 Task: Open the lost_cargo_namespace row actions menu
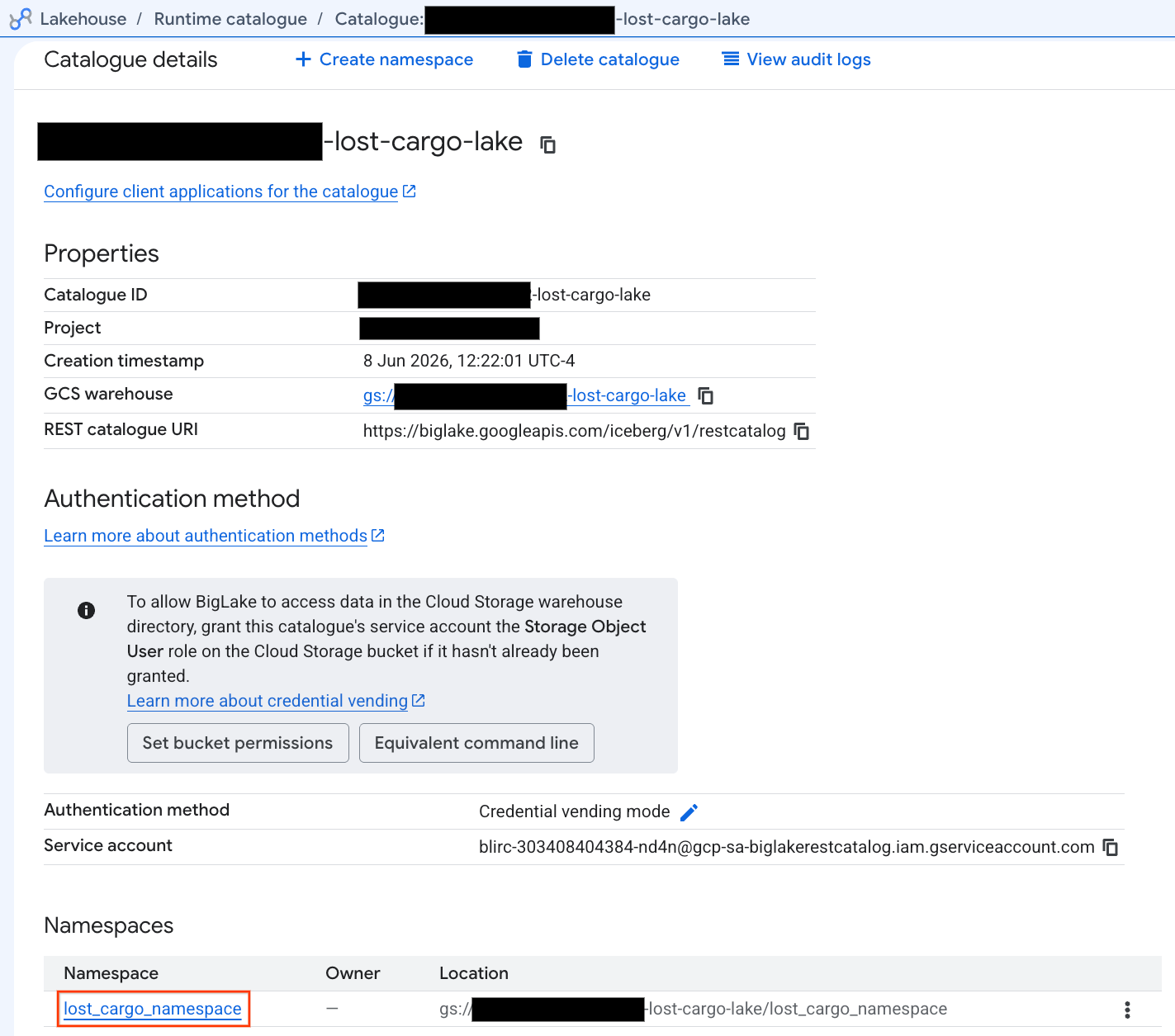(1127, 1010)
